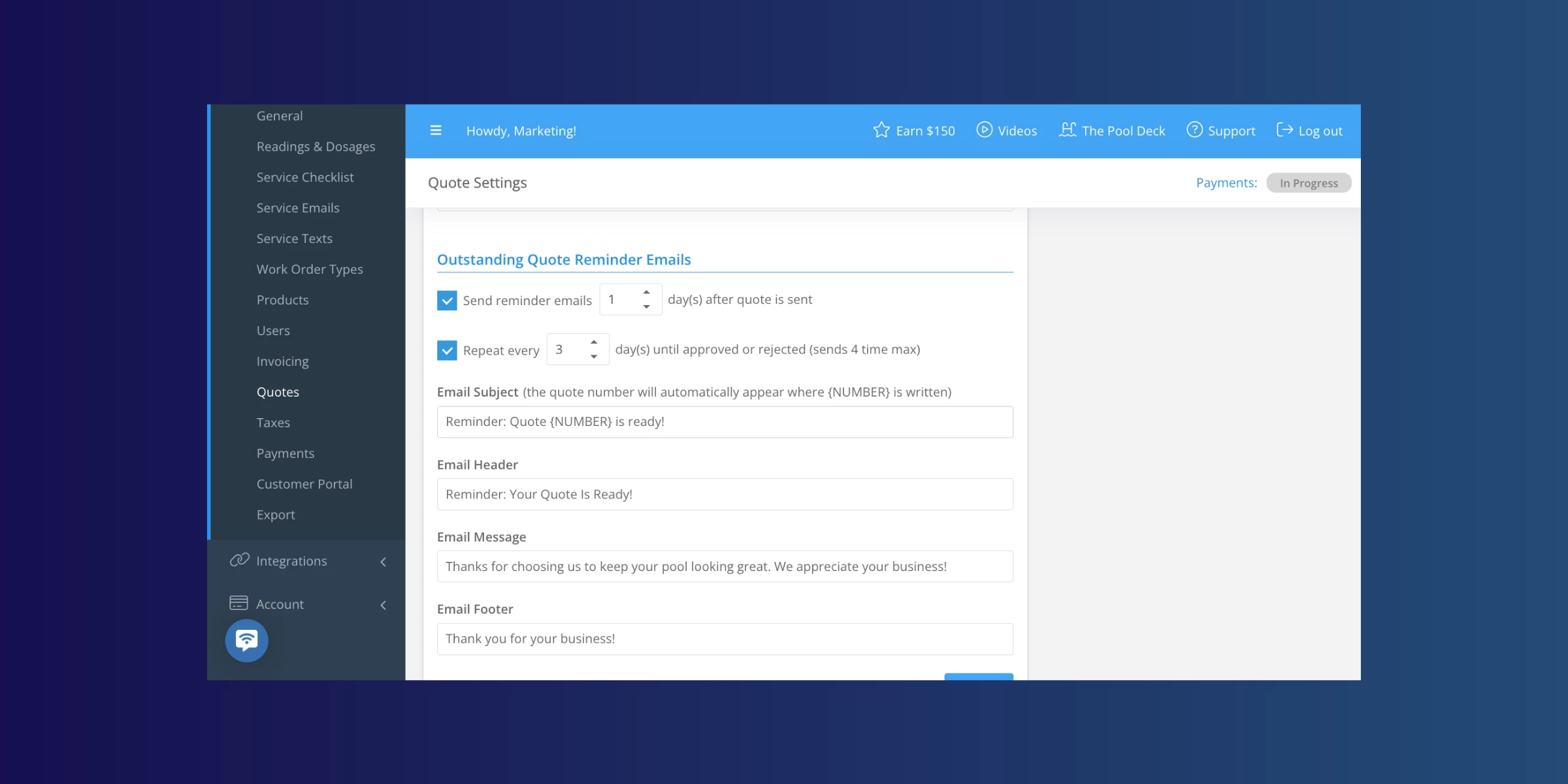Image resolution: width=1568 pixels, height=784 pixels.
Task: Click The Pool Deck pool icon
Action: (x=1068, y=130)
